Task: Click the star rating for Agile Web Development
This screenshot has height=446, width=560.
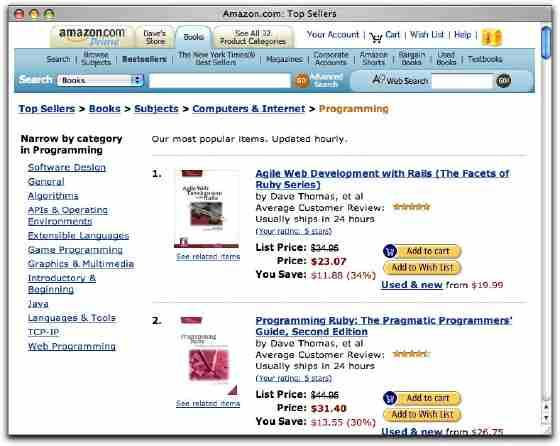Action: 411,207
